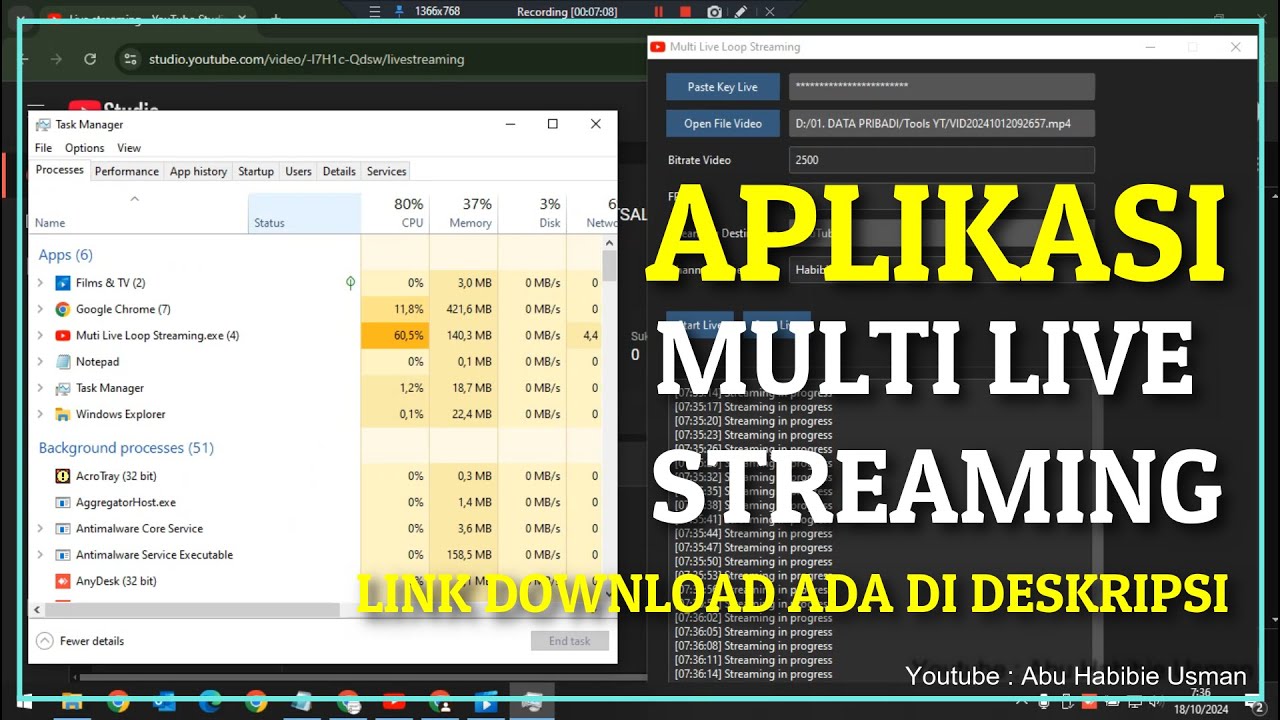This screenshot has width=1280, height=720.
Task: Switch to the Performance tab
Action: [126, 171]
